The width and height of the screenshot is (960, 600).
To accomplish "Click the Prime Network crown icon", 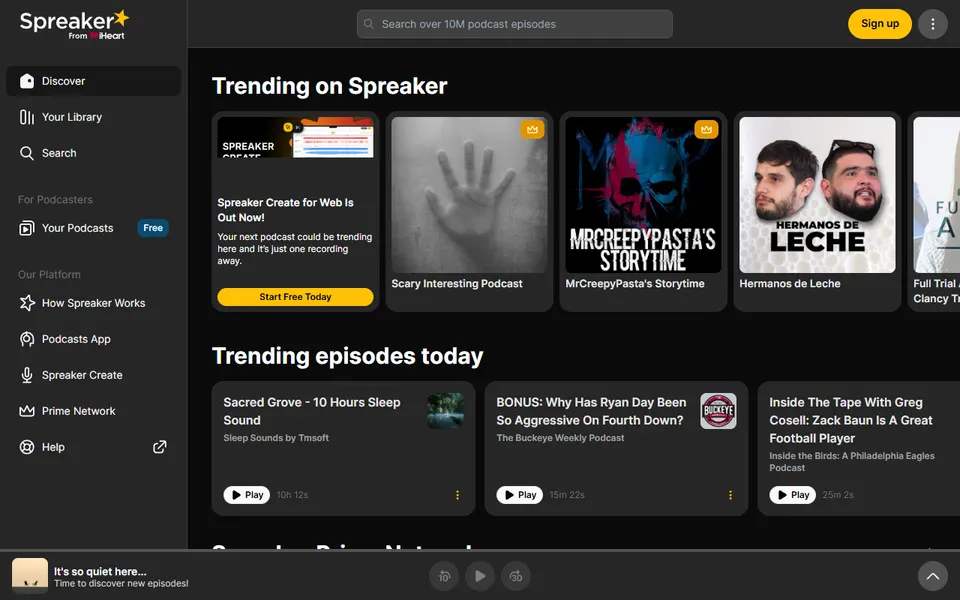I will (x=27, y=411).
